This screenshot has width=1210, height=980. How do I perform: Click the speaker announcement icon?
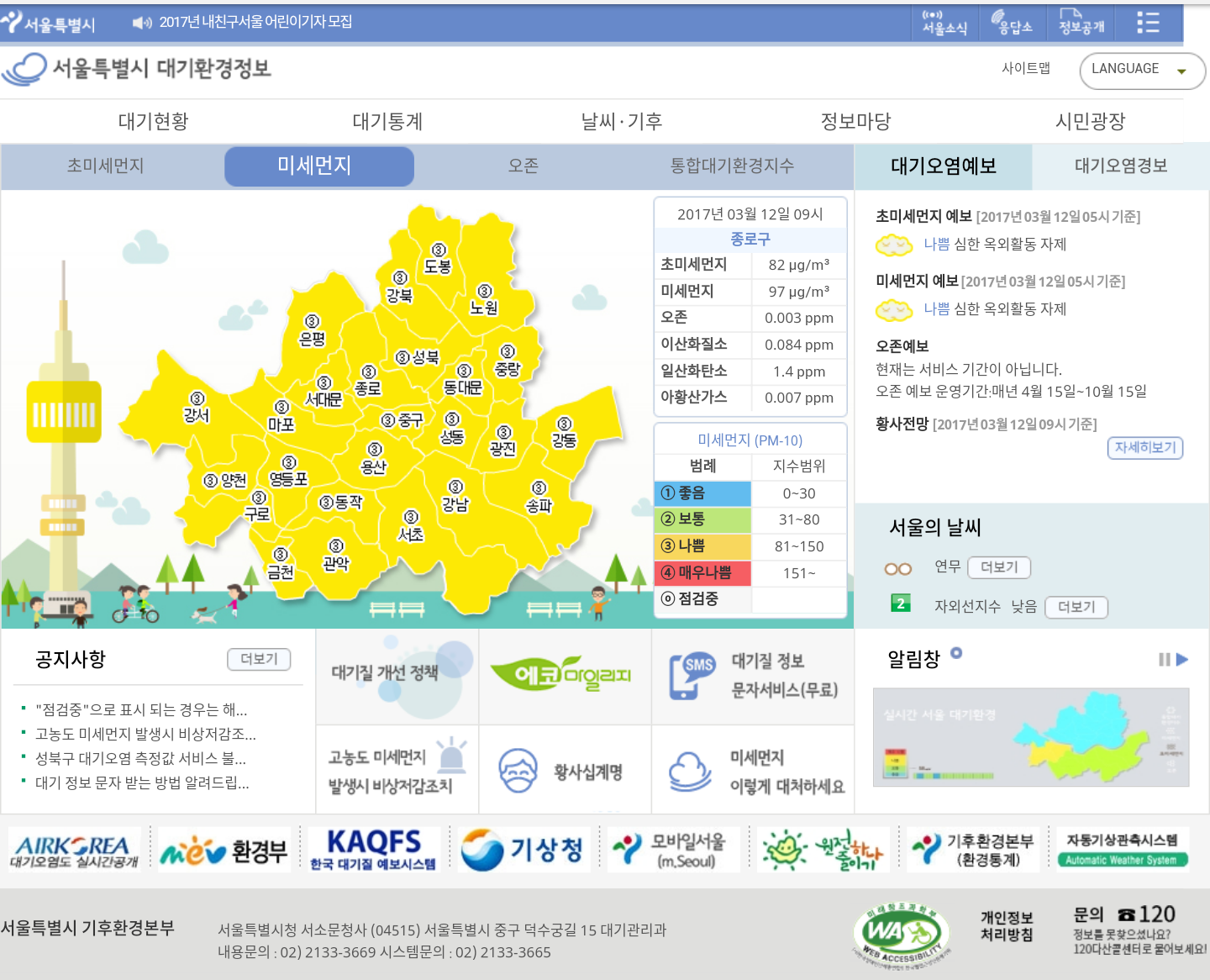pyautogui.click(x=142, y=23)
